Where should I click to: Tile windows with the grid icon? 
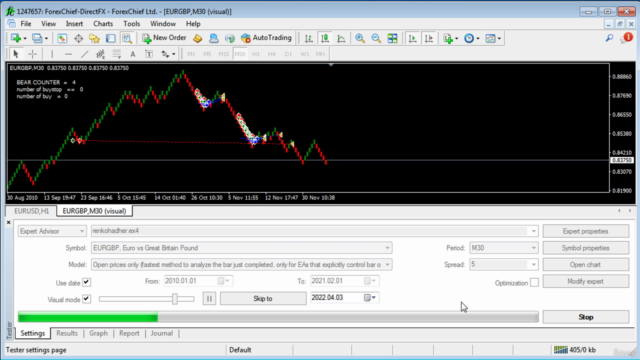point(392,38)
